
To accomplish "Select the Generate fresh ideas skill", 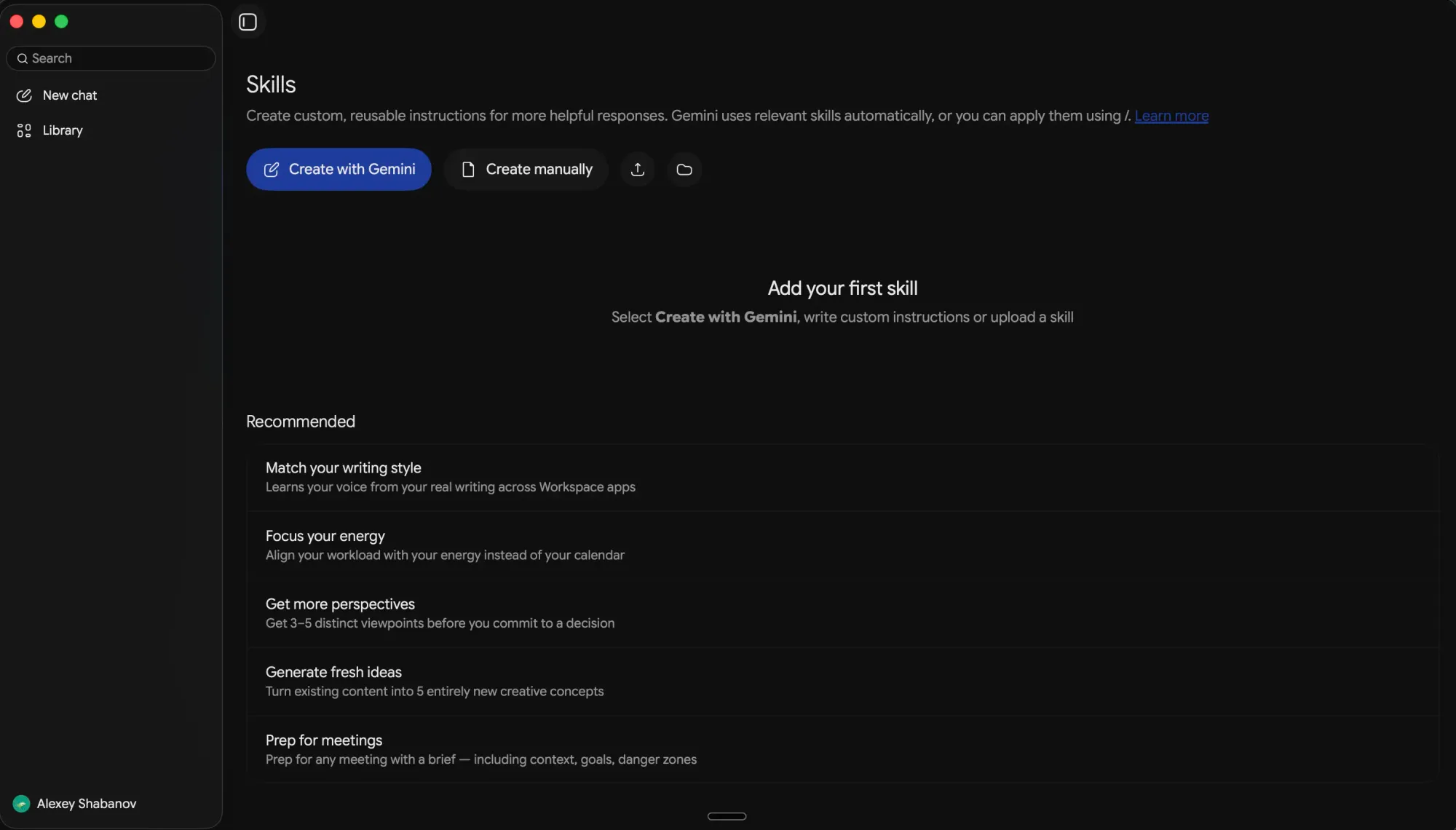I will 842,681.
